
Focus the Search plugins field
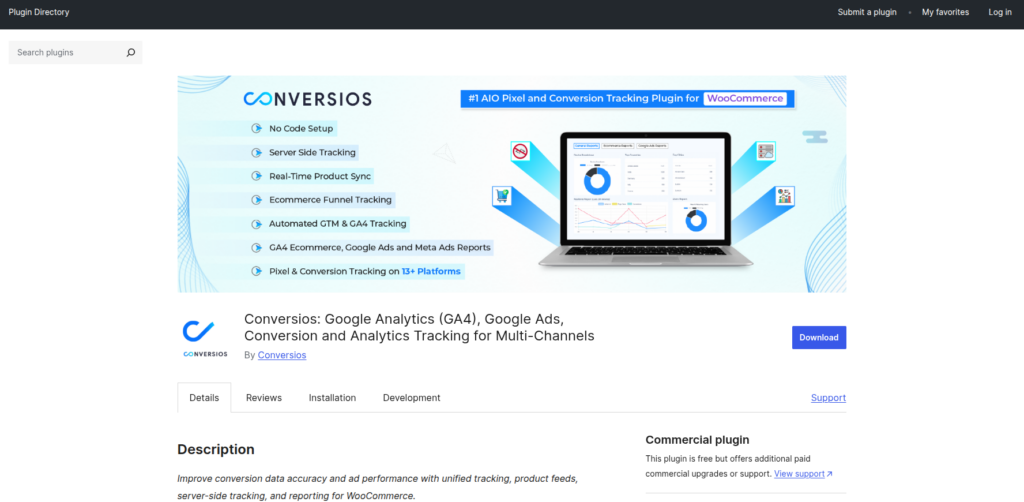pos(75,52)
